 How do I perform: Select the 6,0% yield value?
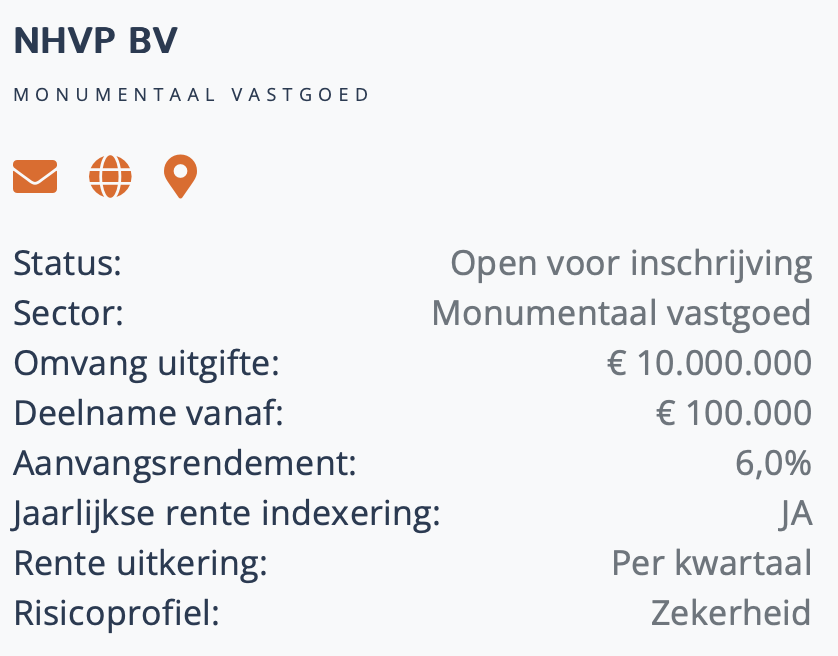773,463
